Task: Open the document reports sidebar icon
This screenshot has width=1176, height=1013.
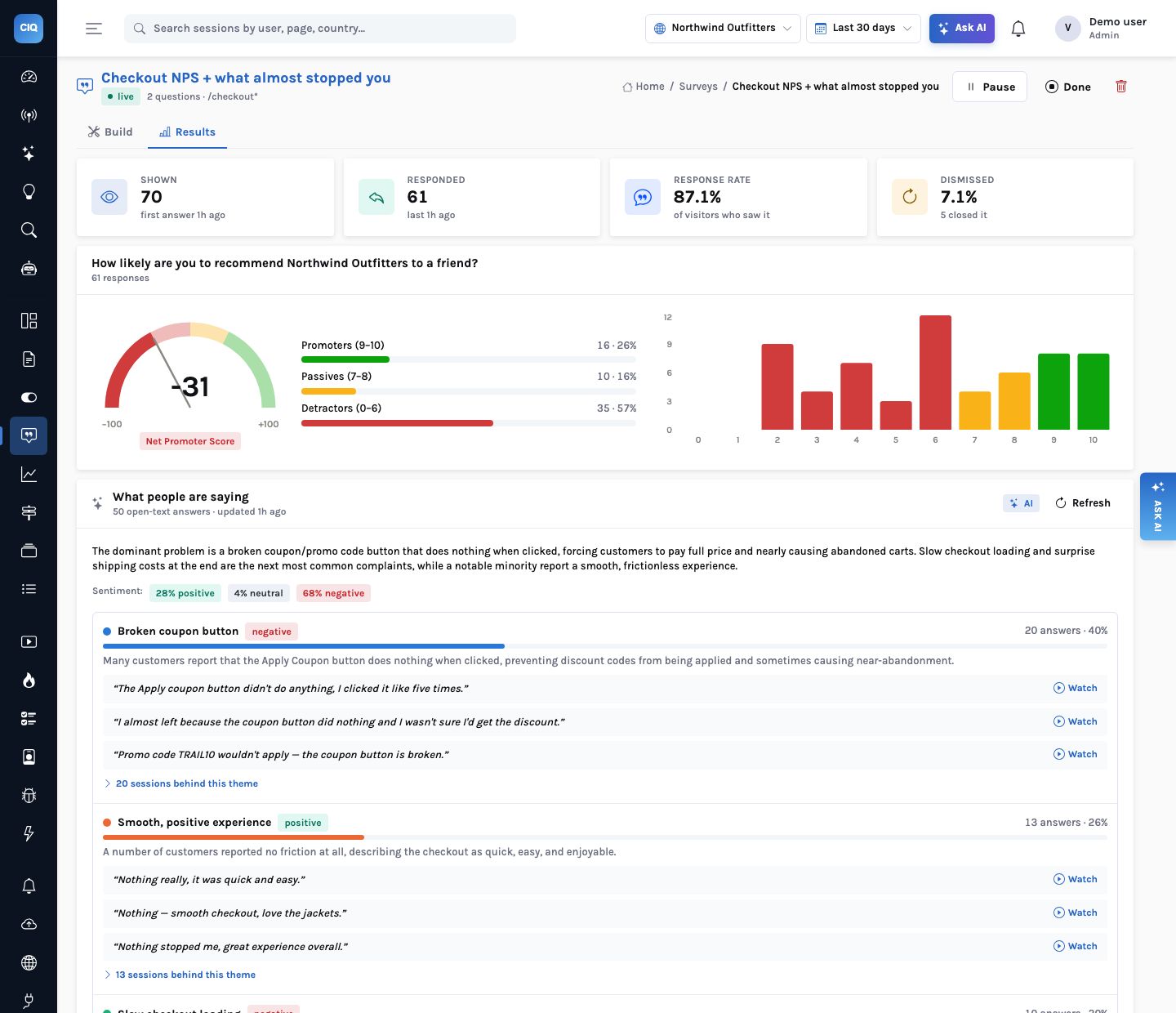Action: [29, 359]
